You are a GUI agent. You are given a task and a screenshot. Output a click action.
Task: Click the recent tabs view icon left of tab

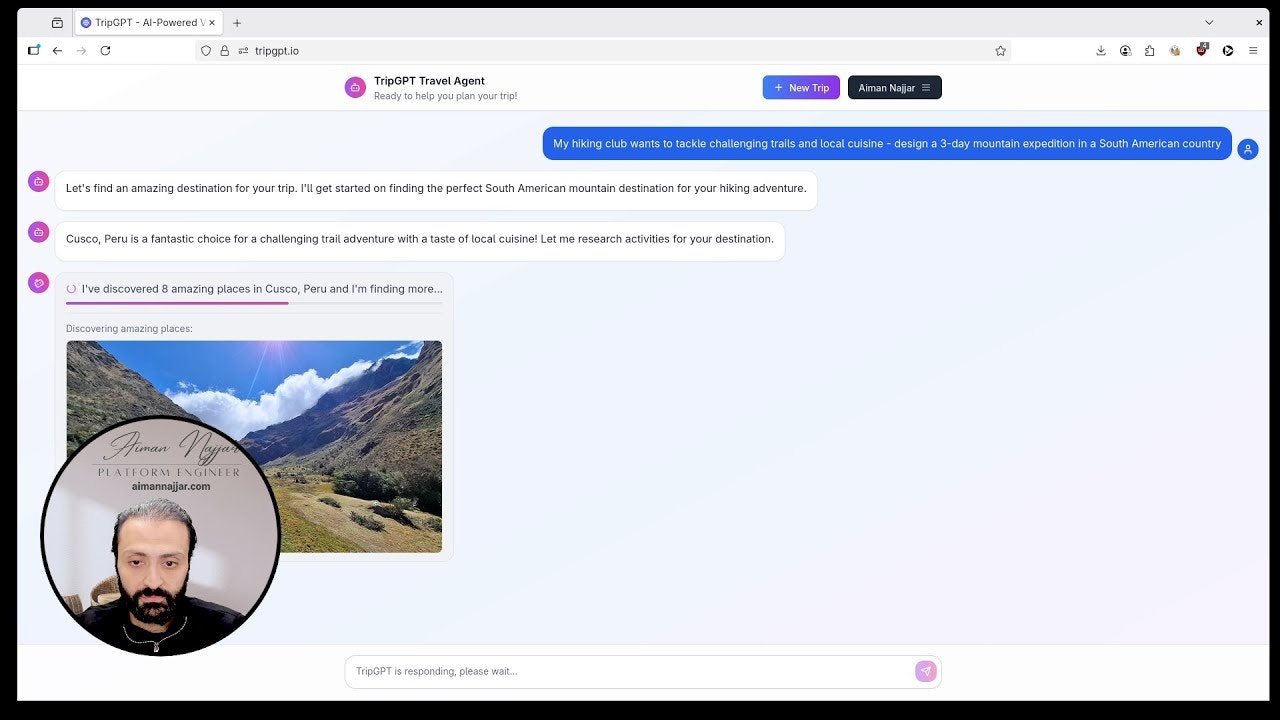57,23
